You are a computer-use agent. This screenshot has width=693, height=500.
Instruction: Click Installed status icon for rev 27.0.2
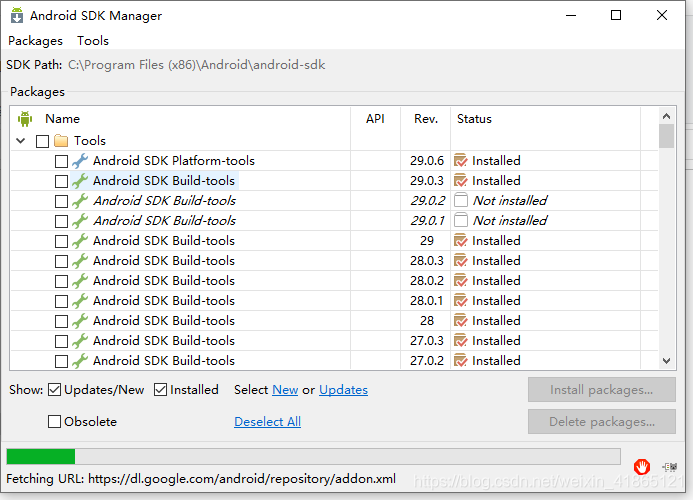coord(461,361)
